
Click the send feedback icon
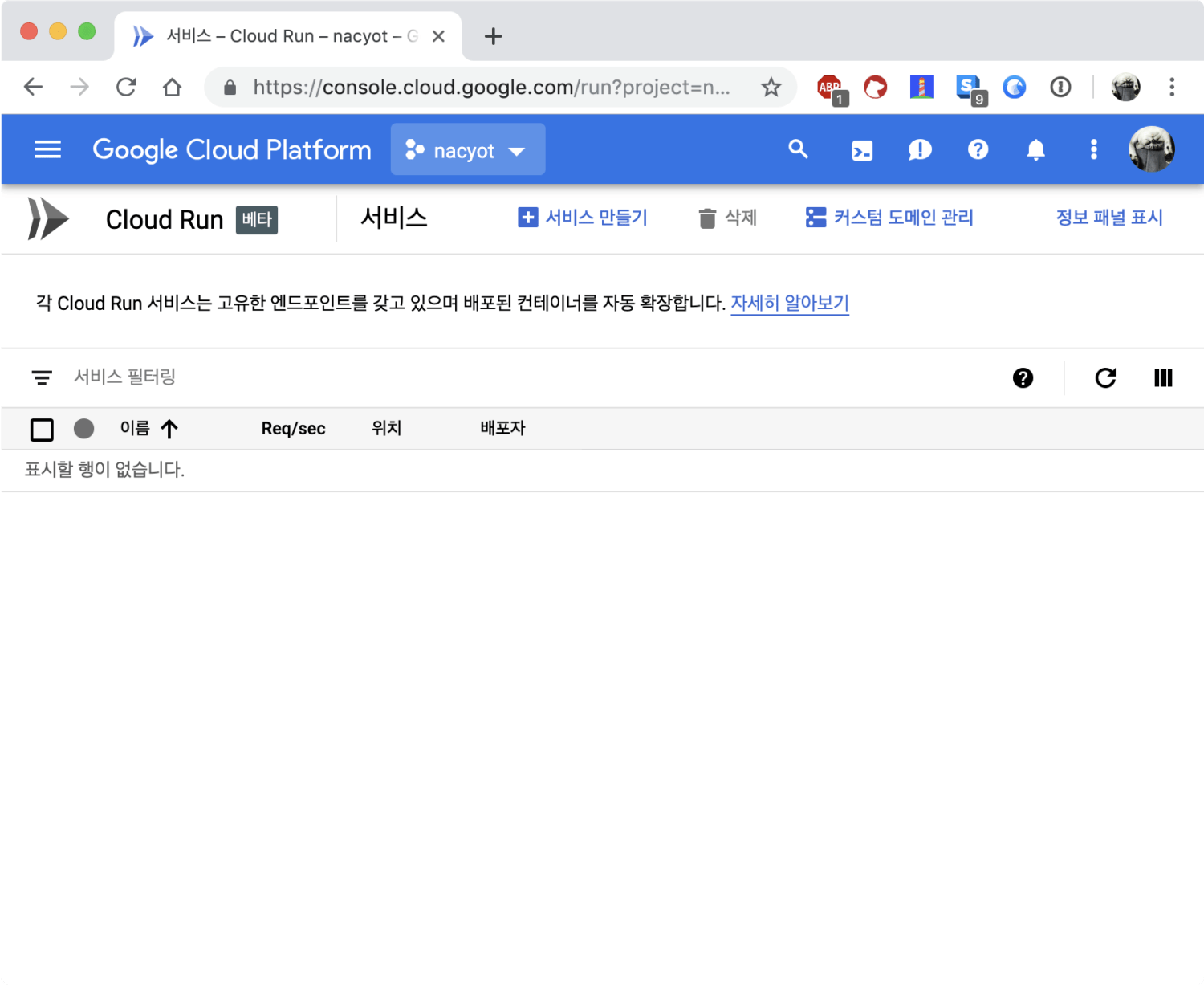(x=920, y=150)
